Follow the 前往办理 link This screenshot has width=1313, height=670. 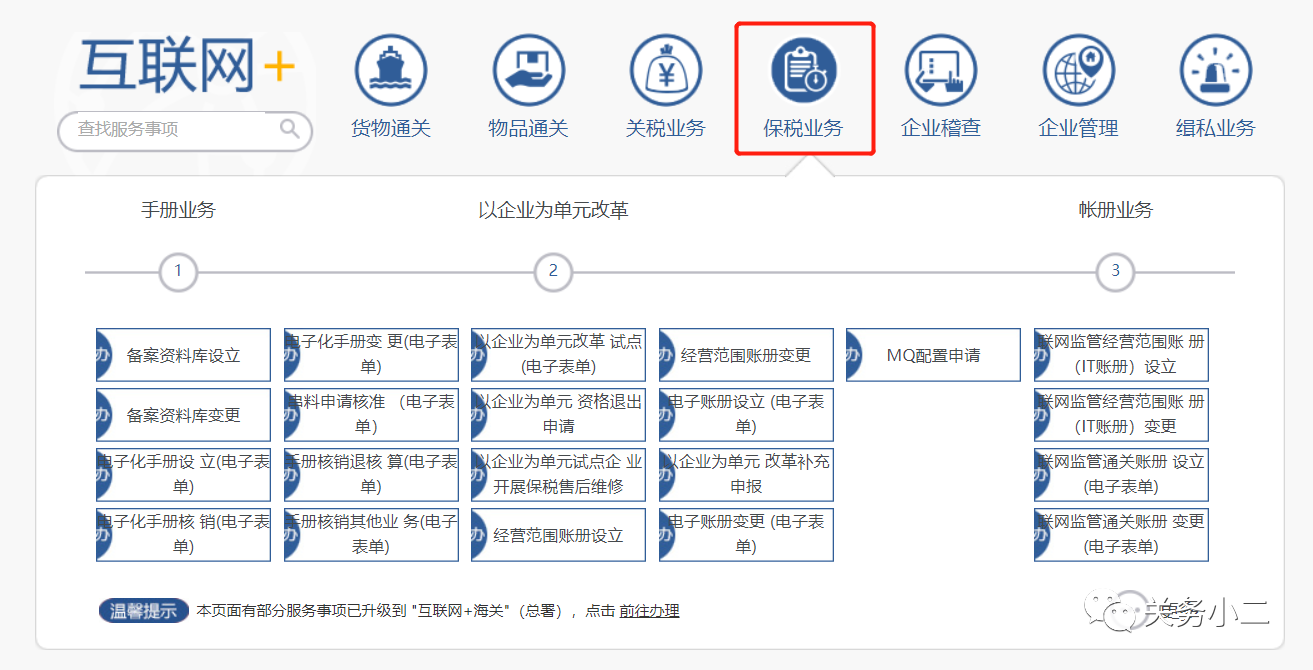pos(649,610)
